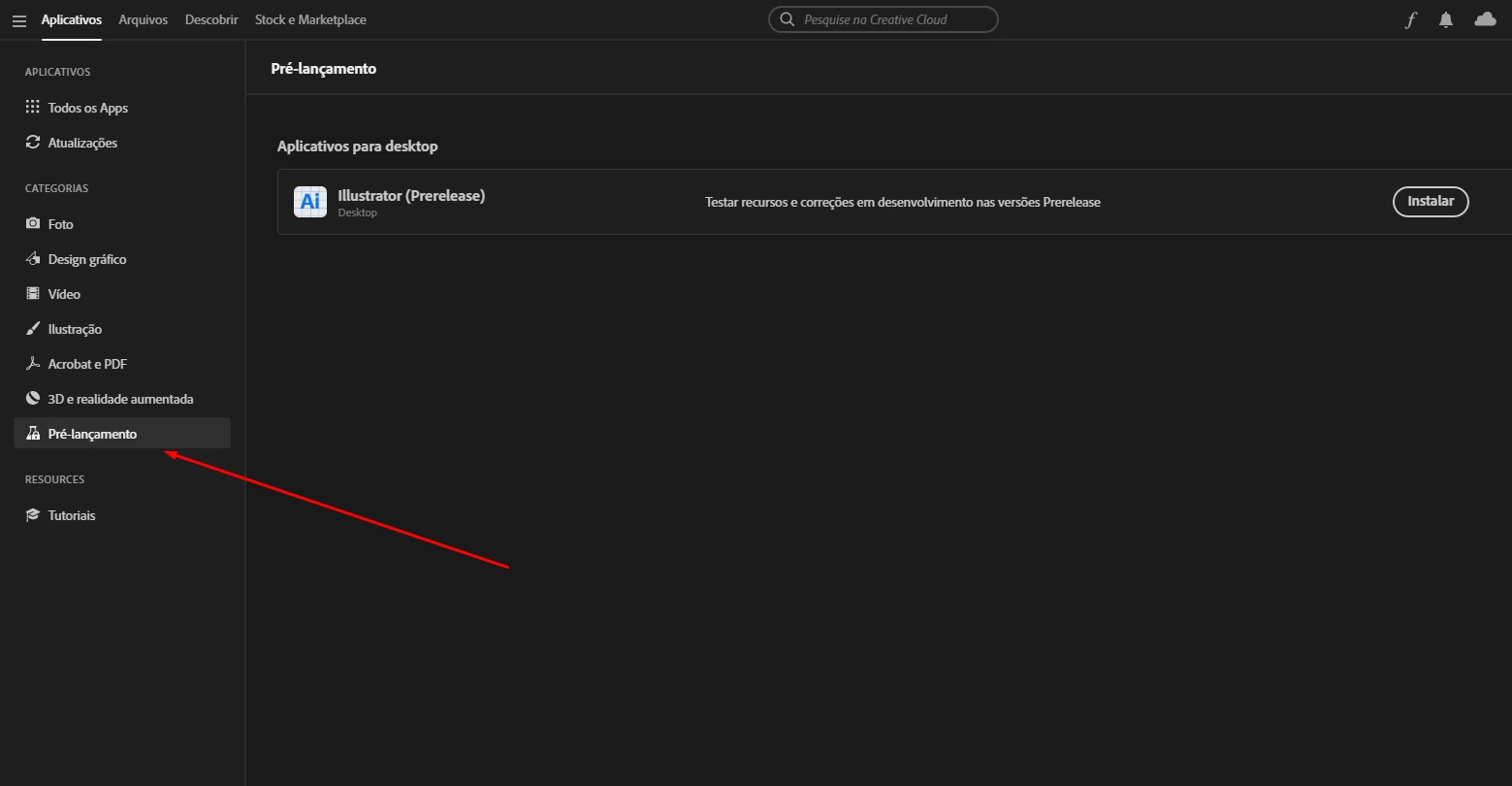1512x786 pixels.
Task: Click the Illustrator (Prerelease) app name
Action: click(411, 195)
